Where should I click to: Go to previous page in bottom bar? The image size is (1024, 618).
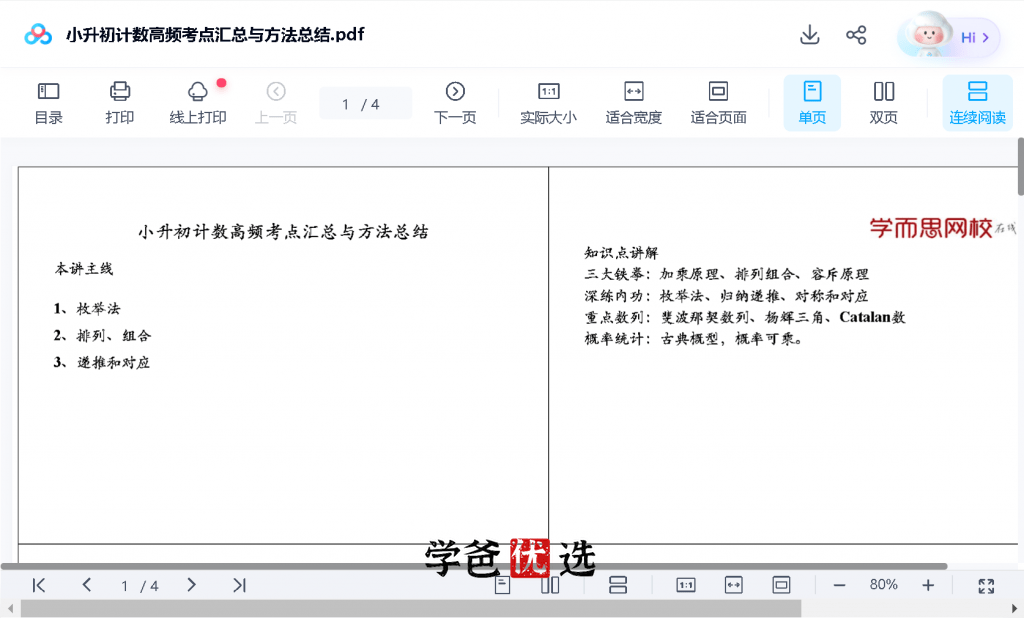[x=86, y=585]
